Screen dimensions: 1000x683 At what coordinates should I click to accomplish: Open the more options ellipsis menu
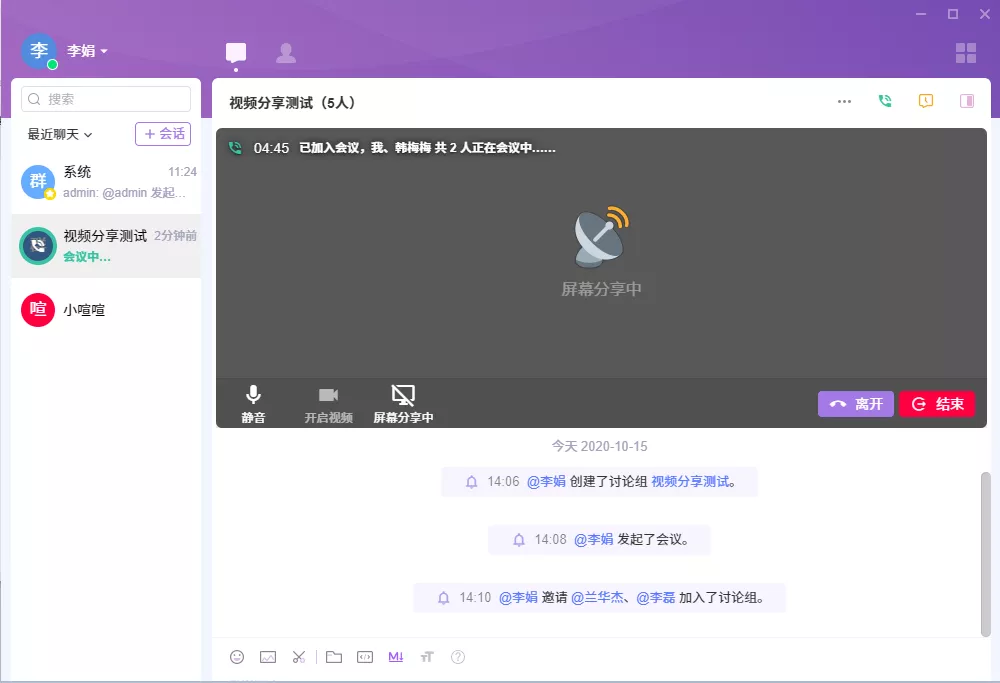tap(845, 101)
